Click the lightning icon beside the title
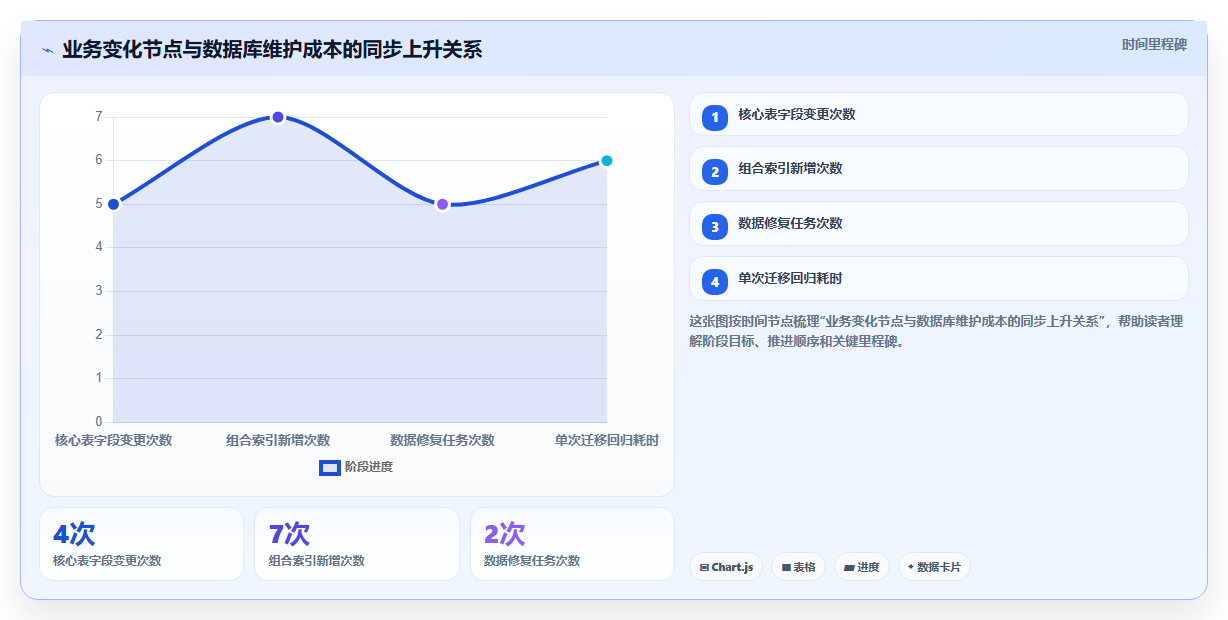Viewport: 1228px width, 620px height. [x=47, y=50]
